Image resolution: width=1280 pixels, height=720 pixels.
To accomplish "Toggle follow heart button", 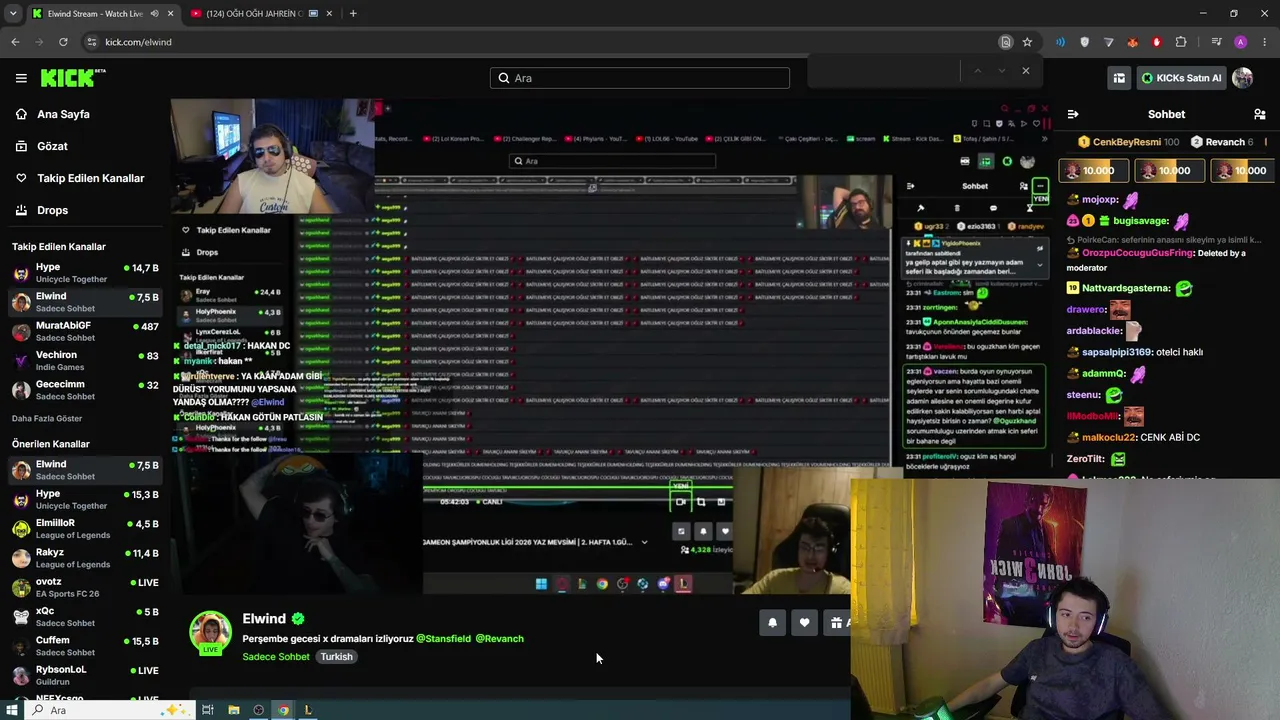I will click(x=804, y=623).
